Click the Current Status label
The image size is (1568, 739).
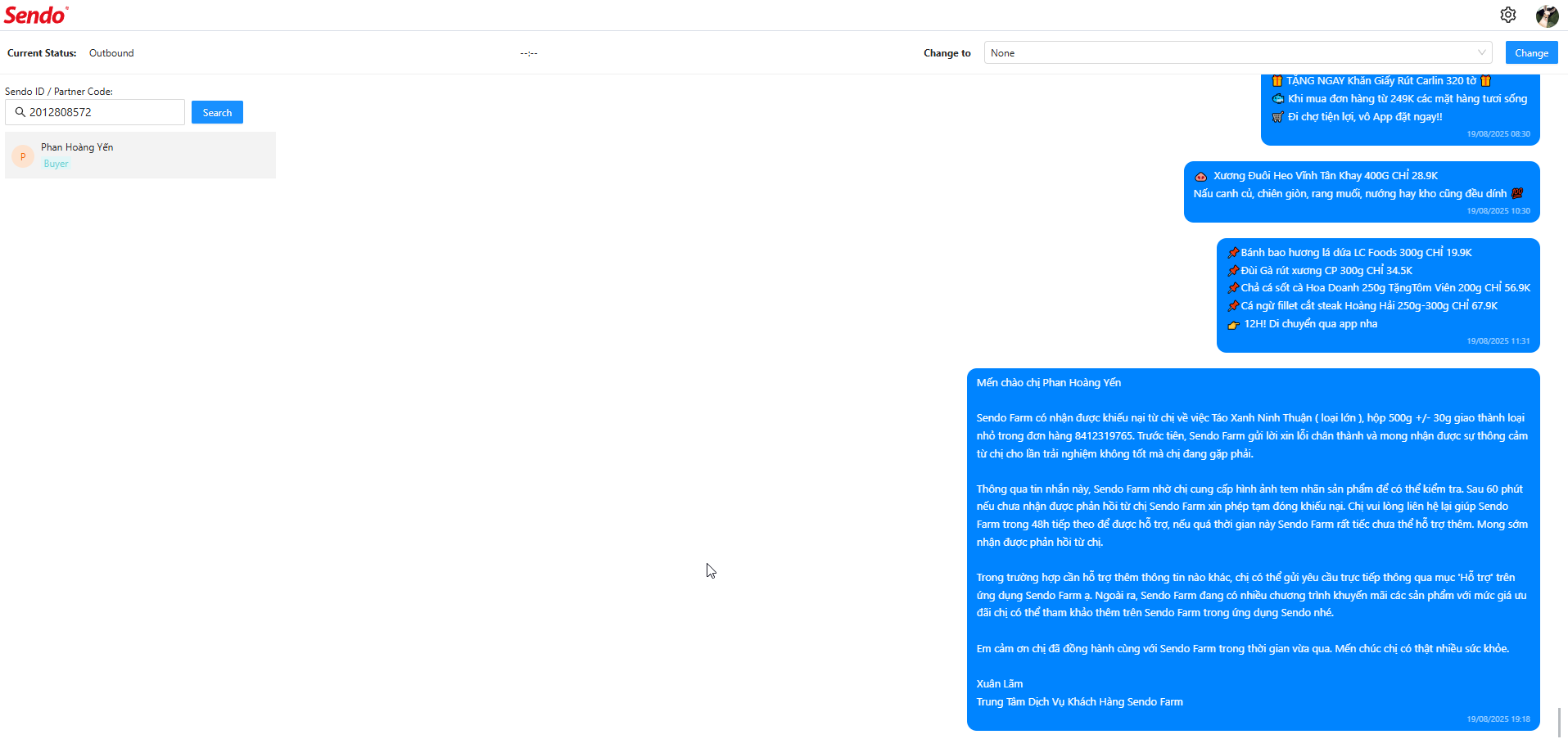[x=42, y=53]
